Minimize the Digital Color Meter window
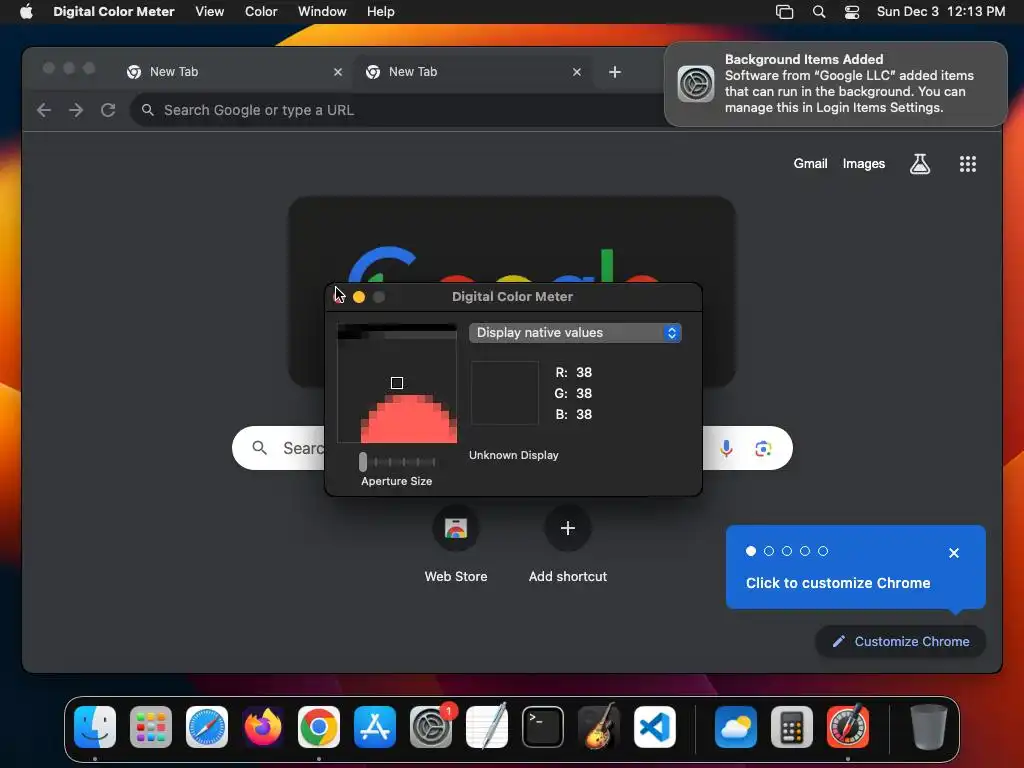 359,297
